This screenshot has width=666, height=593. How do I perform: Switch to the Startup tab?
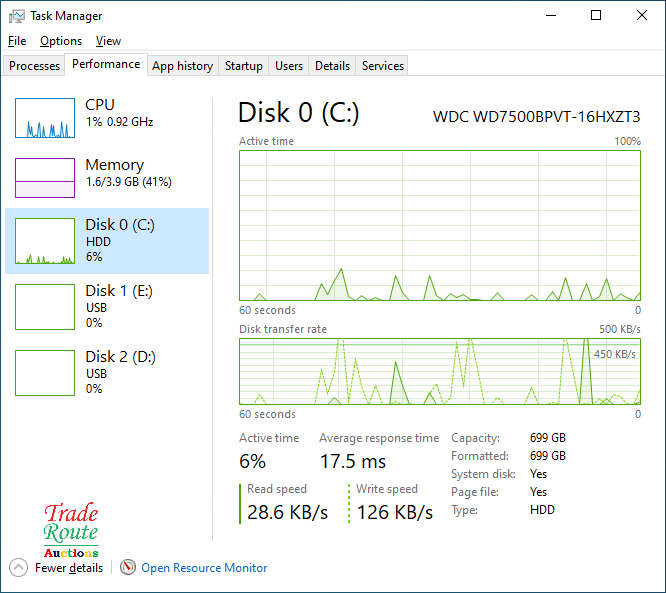[x=244, y=66]
